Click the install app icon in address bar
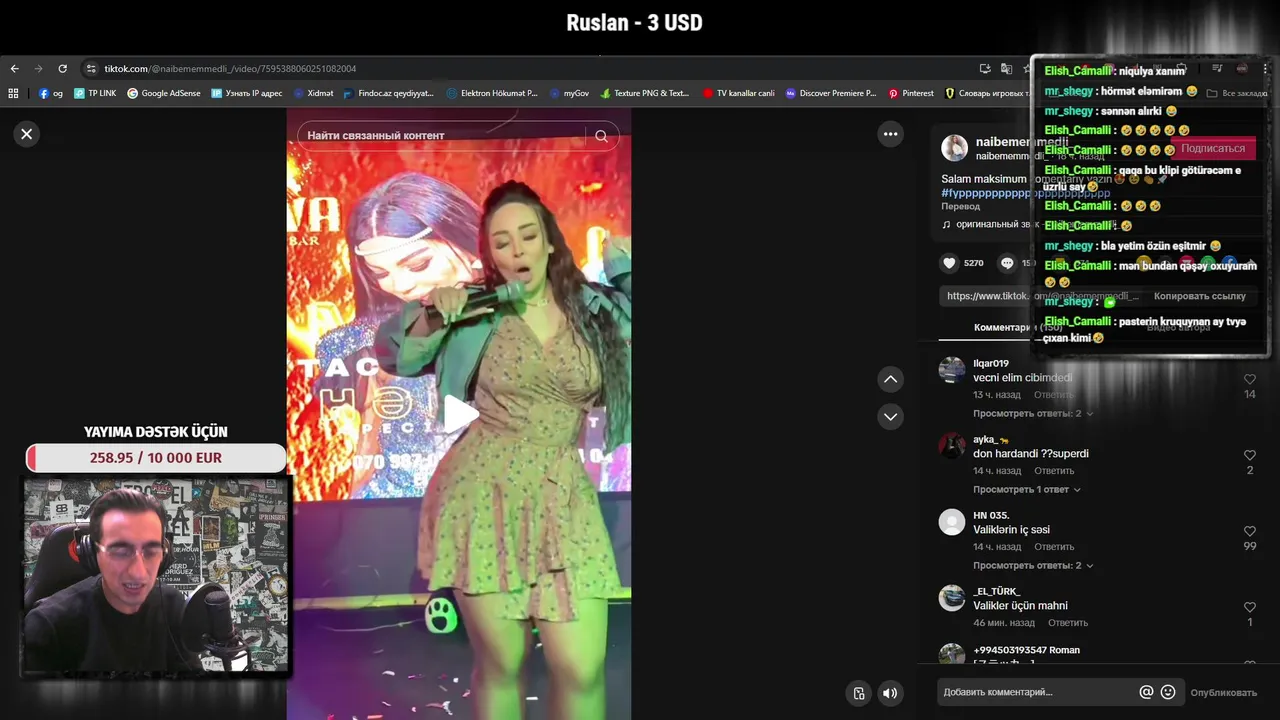The image size is (1280, 720). click(985, 69)
